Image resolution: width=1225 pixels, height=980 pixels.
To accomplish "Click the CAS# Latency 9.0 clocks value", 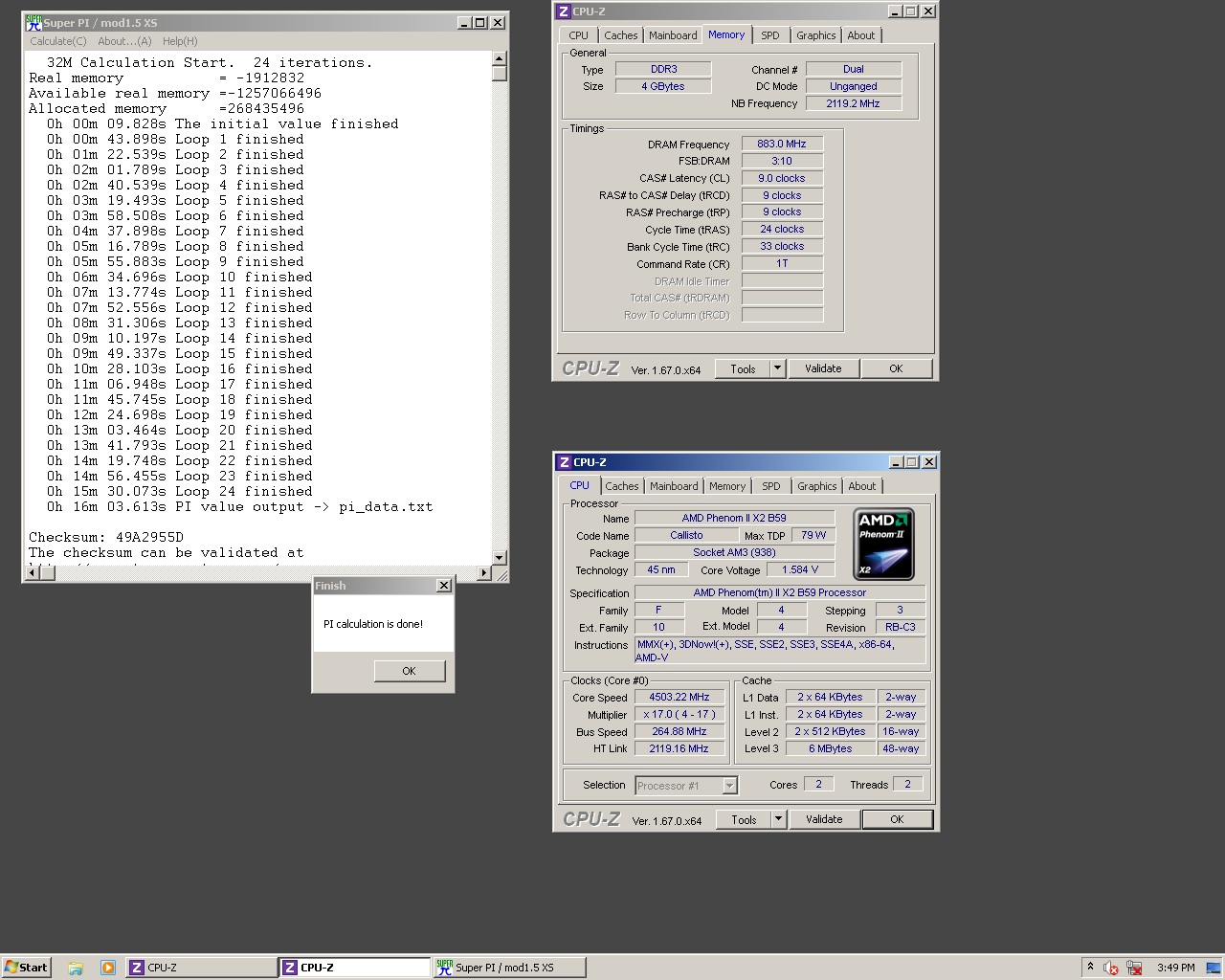I will point(782,178).
